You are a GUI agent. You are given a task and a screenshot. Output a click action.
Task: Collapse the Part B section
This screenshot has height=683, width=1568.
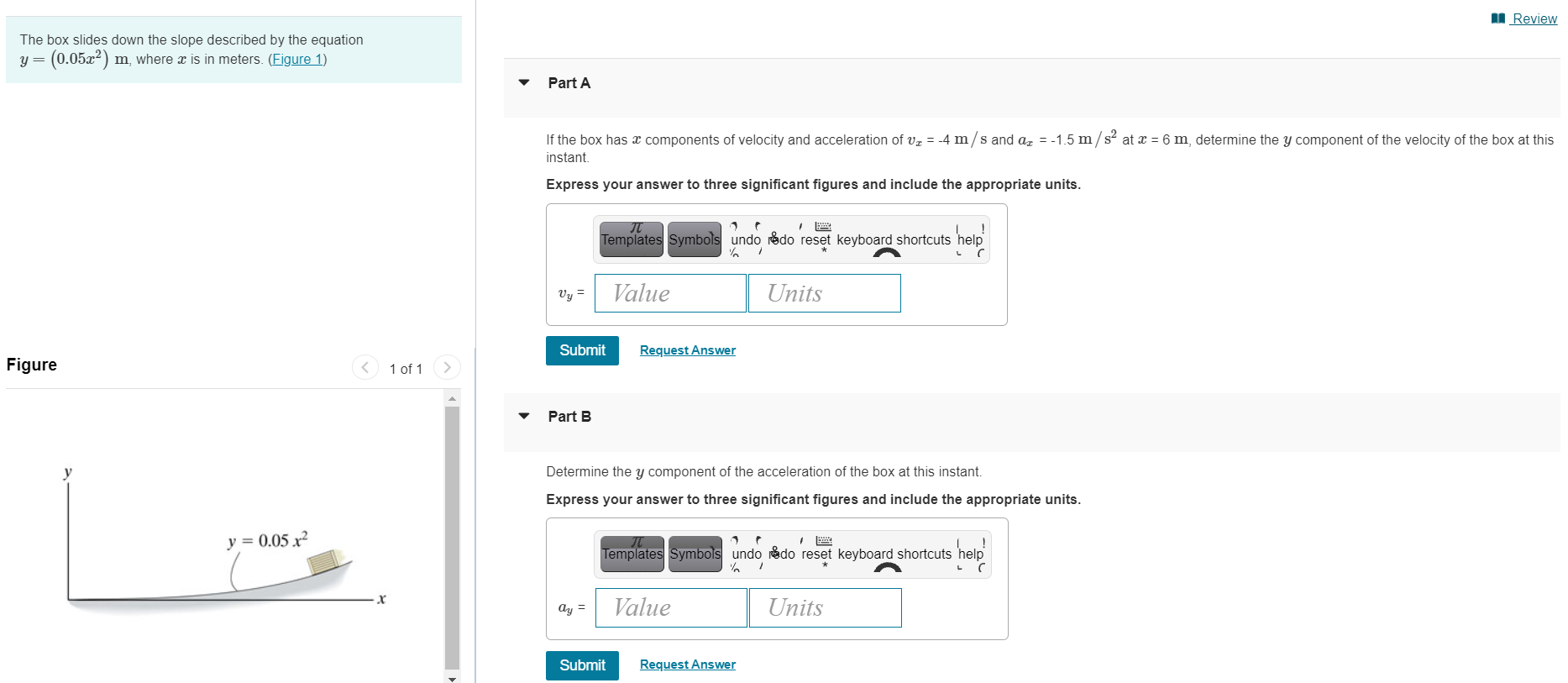coord(523,416)
